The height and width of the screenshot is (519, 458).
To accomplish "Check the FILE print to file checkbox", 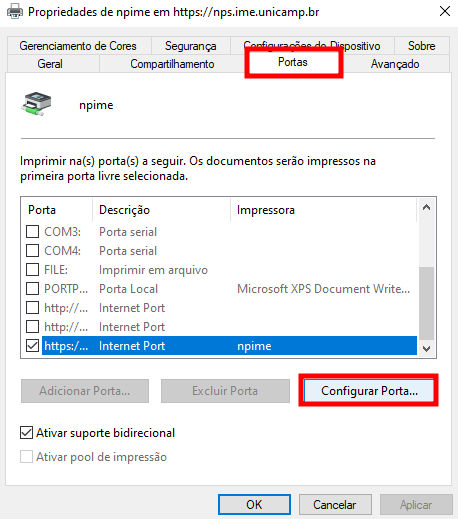I will tap(32, 269).
